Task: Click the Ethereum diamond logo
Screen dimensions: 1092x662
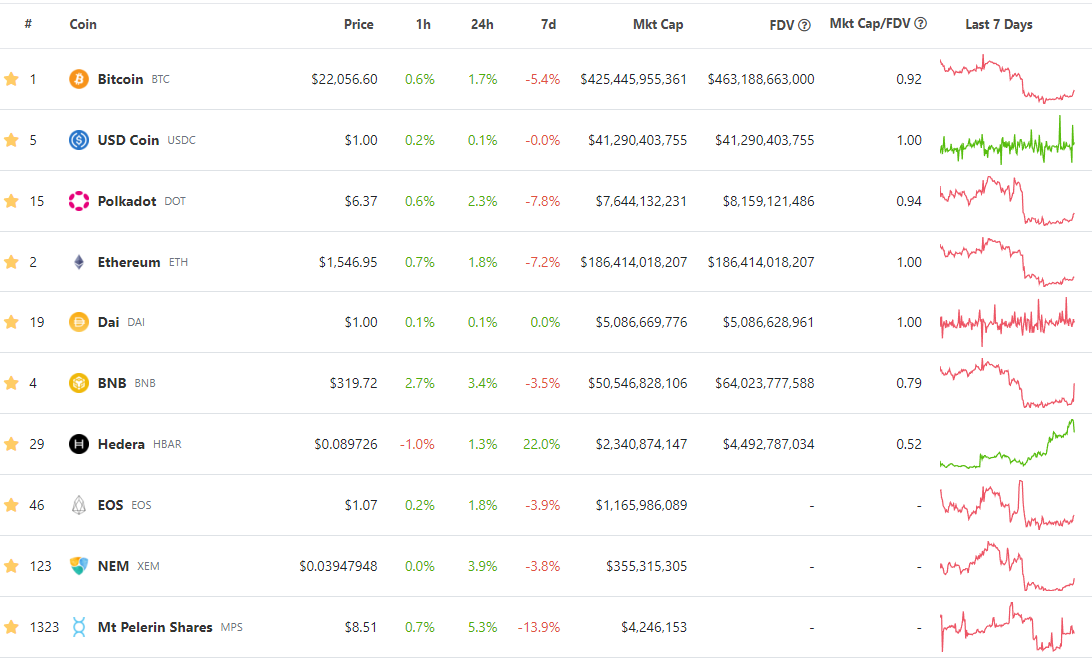Action: 79,262
